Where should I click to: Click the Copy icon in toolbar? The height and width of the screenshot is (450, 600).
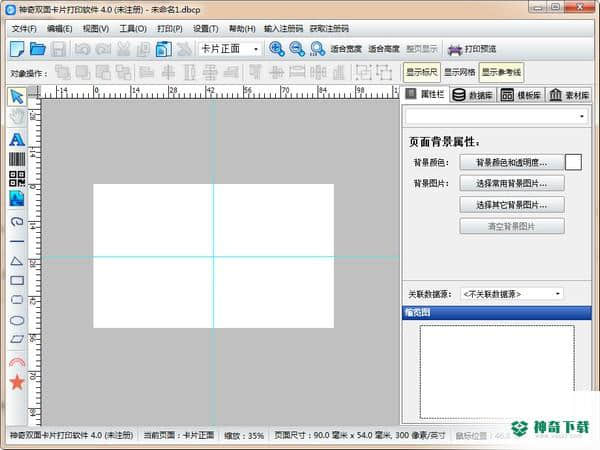tap(143, 49)
